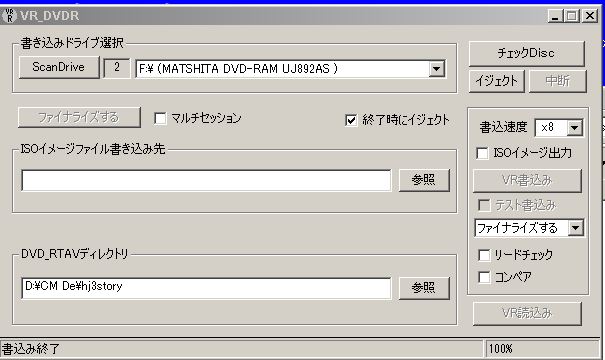This screenshot has height=360, width=605.
Task: Click the ISO image file path input field
Action: click(206, 180)
